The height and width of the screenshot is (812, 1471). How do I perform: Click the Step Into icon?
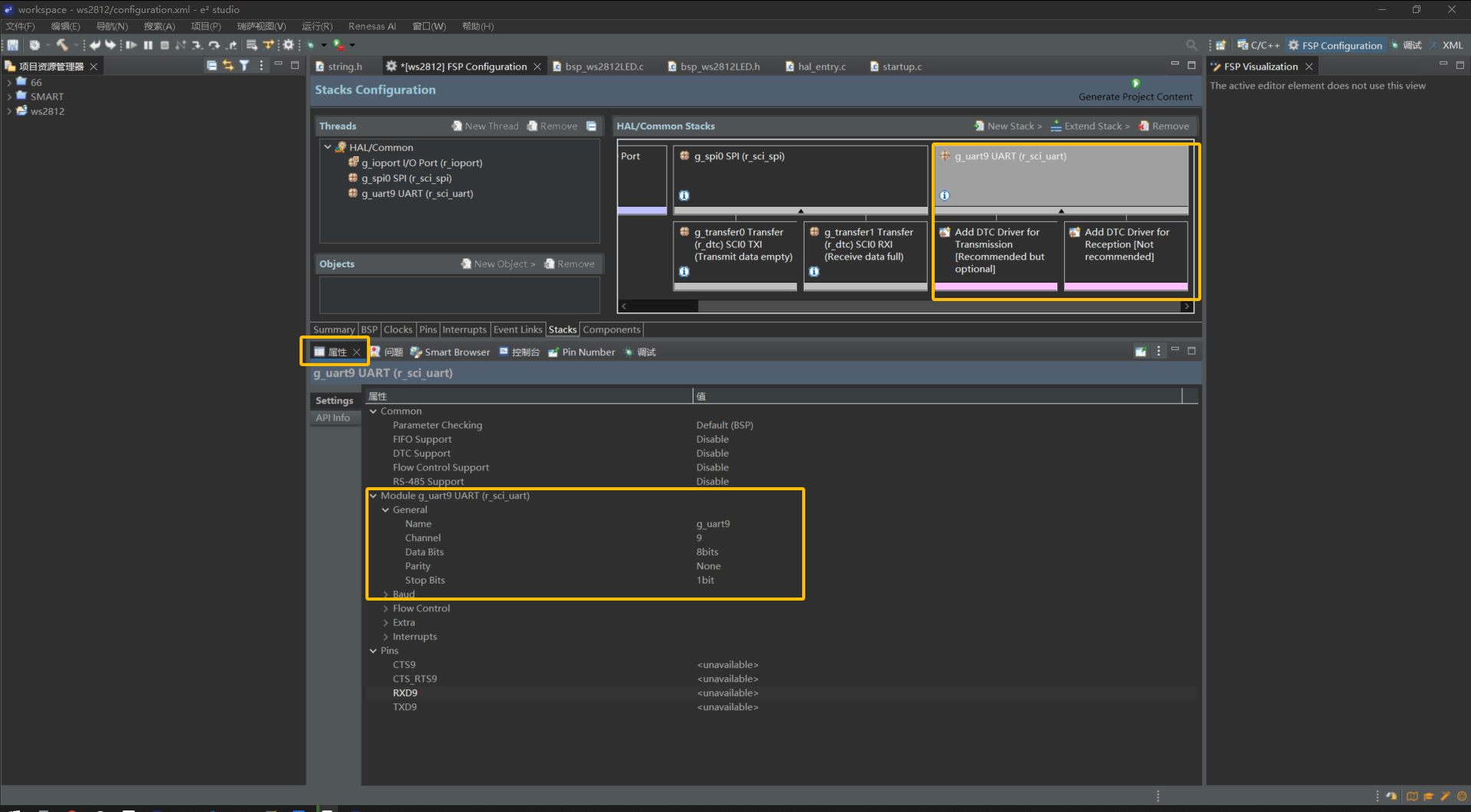198,45
